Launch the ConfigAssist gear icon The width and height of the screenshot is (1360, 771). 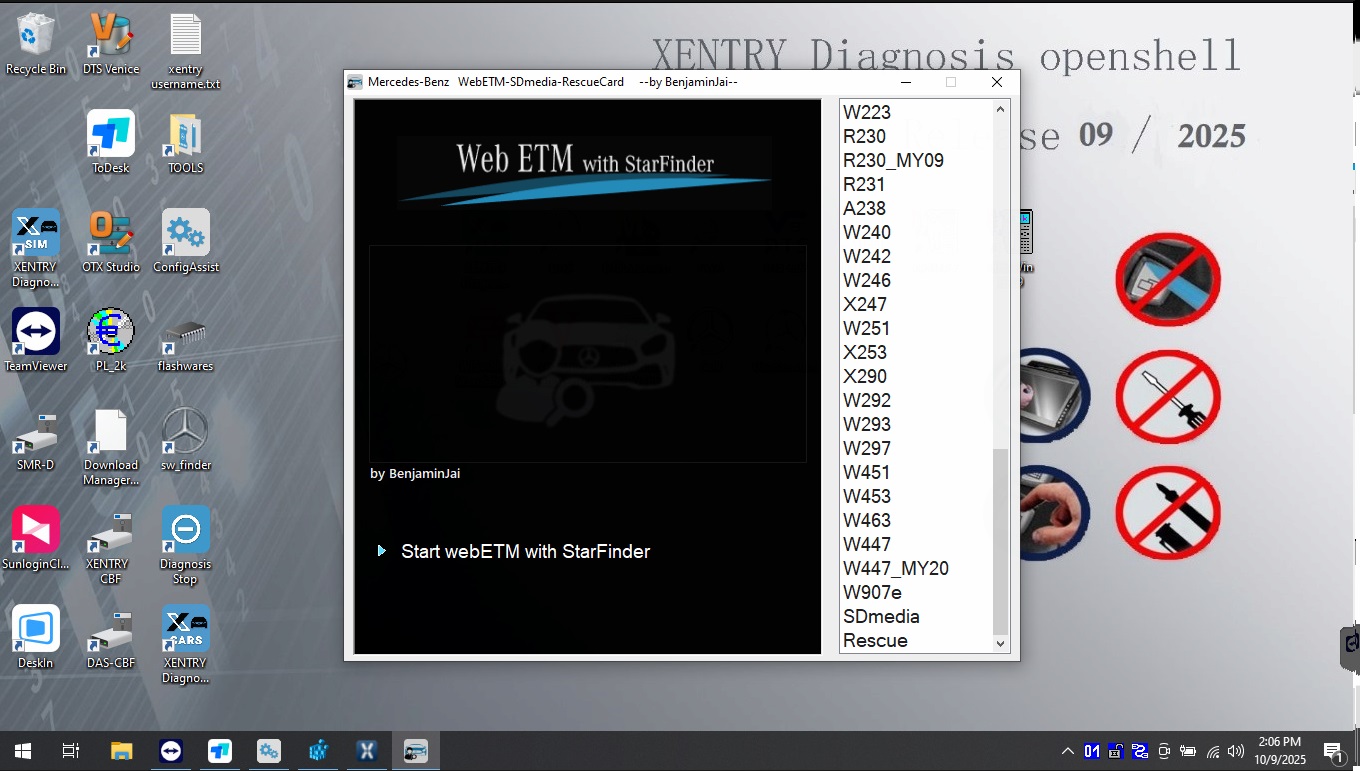[x=185, y=234]
